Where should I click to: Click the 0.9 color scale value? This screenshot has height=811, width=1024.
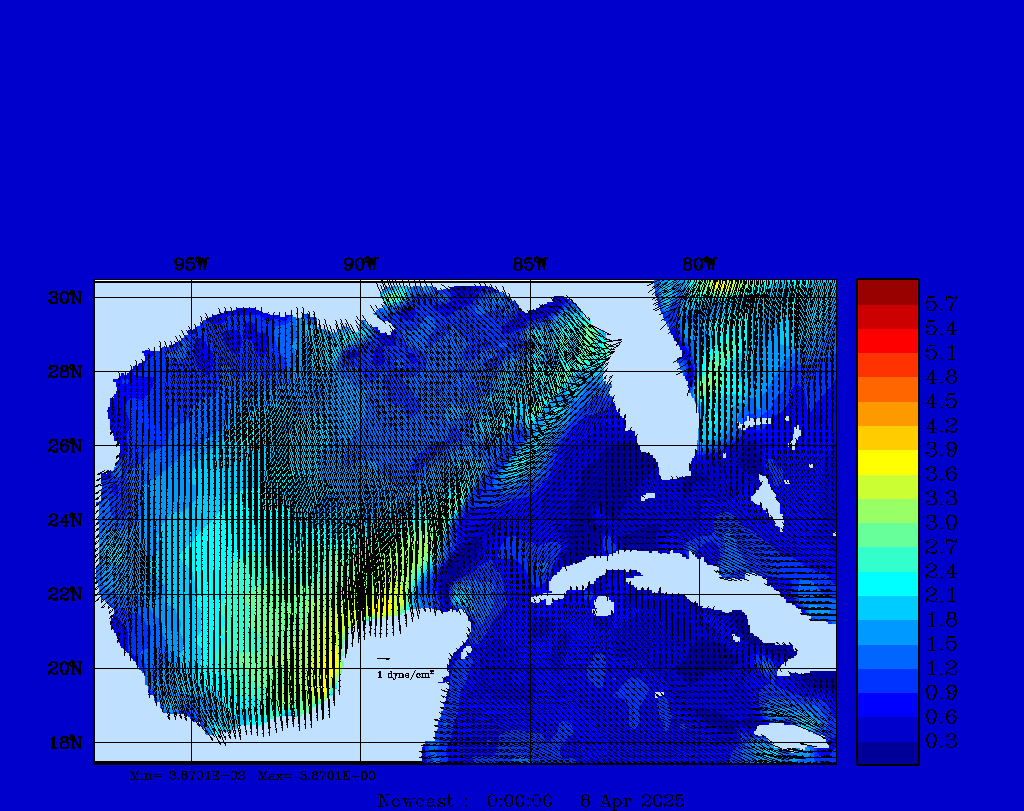[941, 692]
